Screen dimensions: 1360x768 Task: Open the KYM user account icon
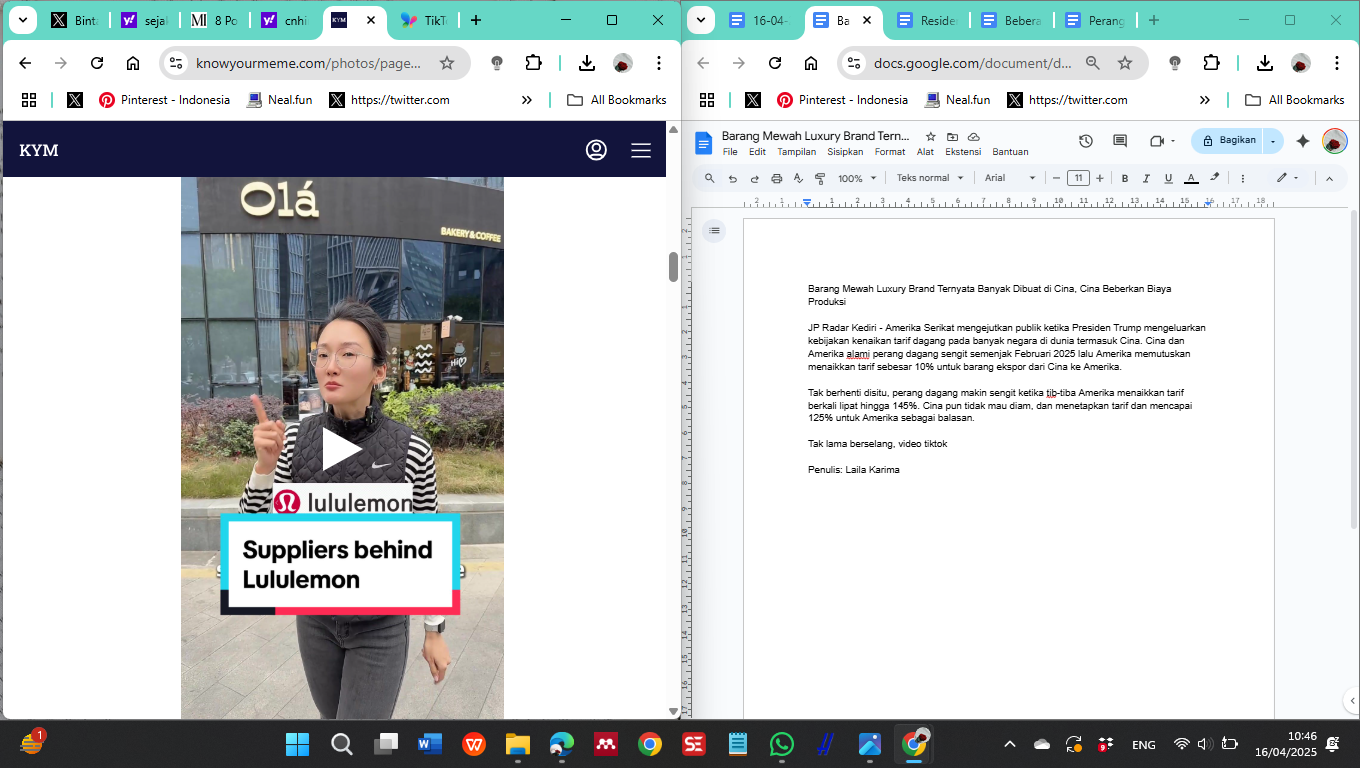tap(596, 150)
